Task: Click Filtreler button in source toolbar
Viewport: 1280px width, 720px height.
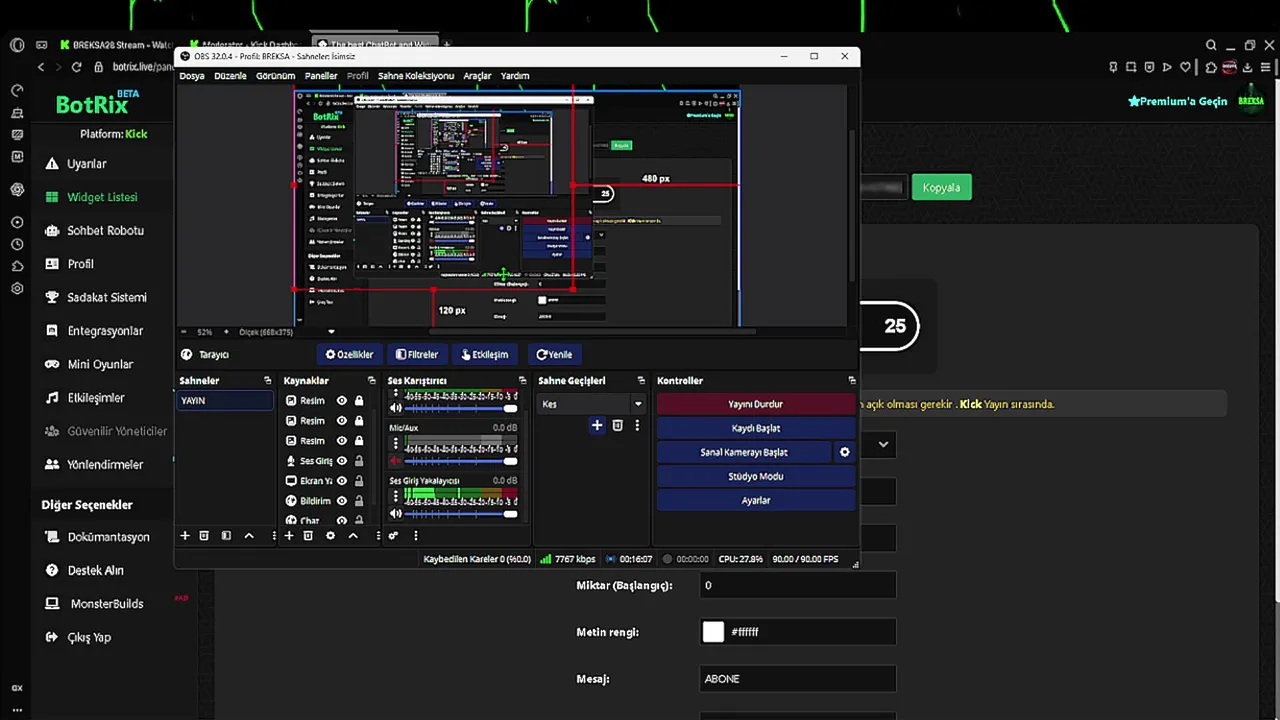Action: click(x=417, y=354)
